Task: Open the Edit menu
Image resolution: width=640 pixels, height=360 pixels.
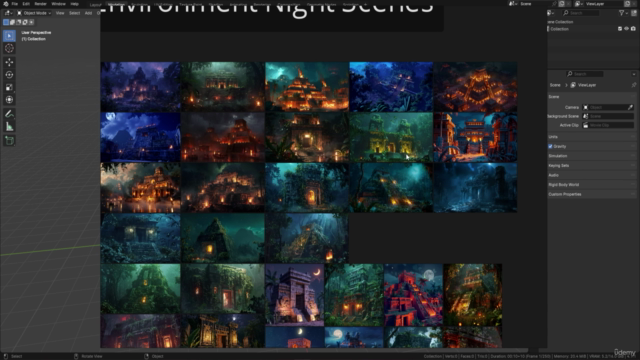Action: 26,4
